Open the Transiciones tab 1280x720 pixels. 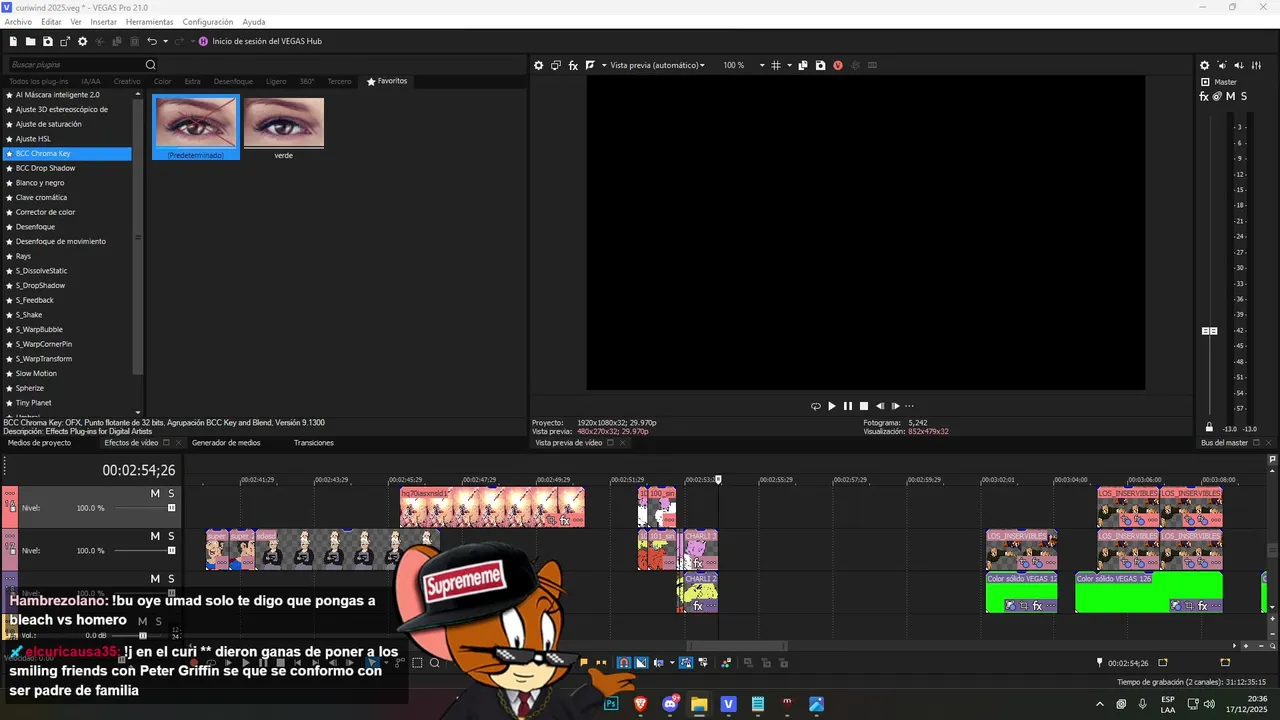[314, 443]
